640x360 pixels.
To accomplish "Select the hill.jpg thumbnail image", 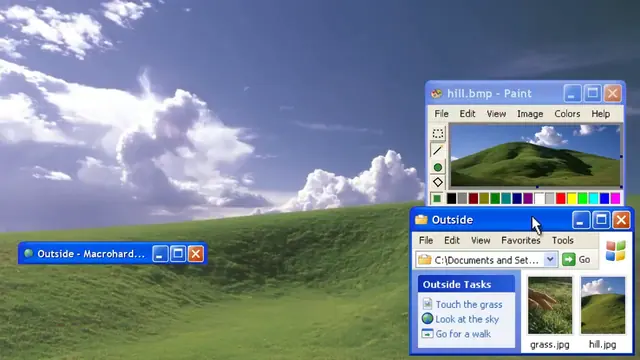I will click(x=602, y=305).
